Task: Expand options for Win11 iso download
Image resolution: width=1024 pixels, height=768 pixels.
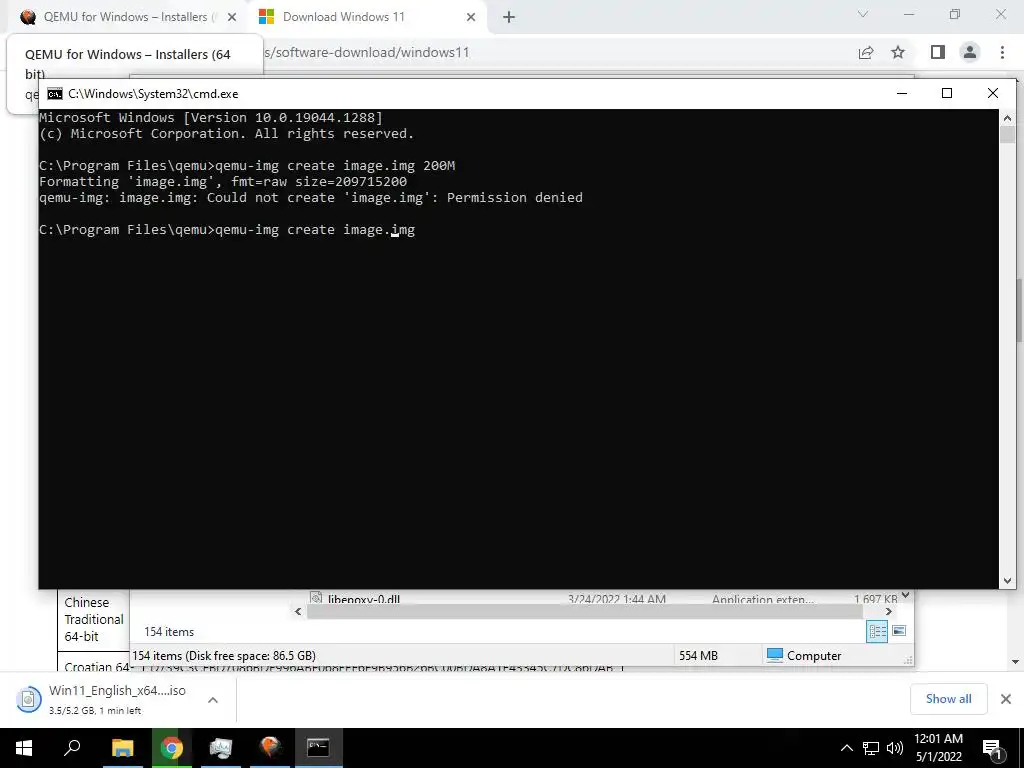Action: click(x=213, y=699)
